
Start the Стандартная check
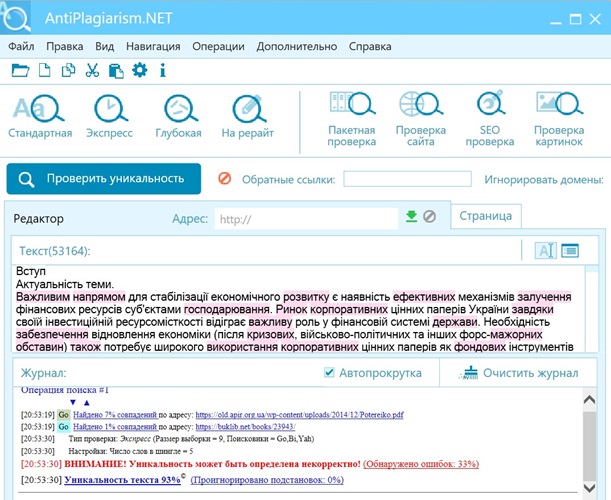pyautogui.click(x=40, y=117)
